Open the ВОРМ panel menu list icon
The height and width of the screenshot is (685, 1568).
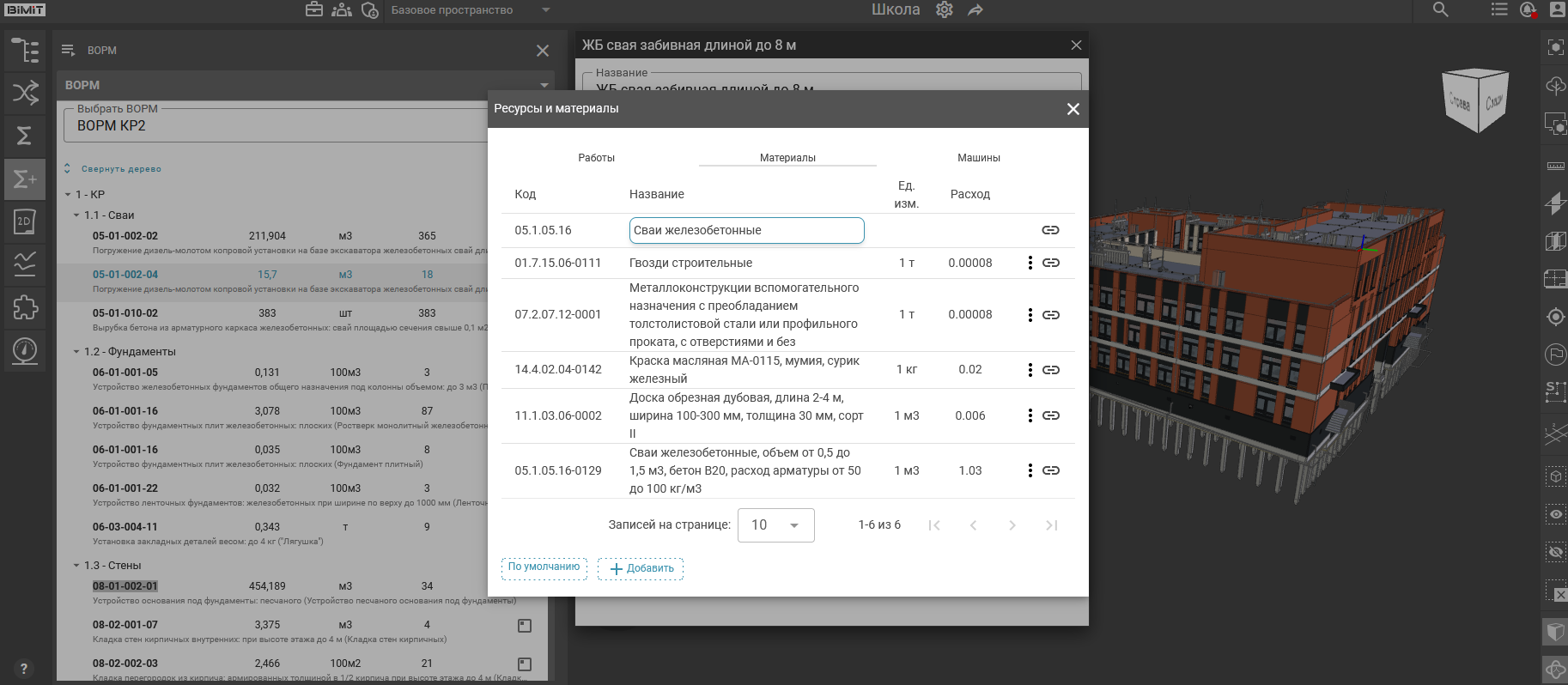[x=69, y=51]
